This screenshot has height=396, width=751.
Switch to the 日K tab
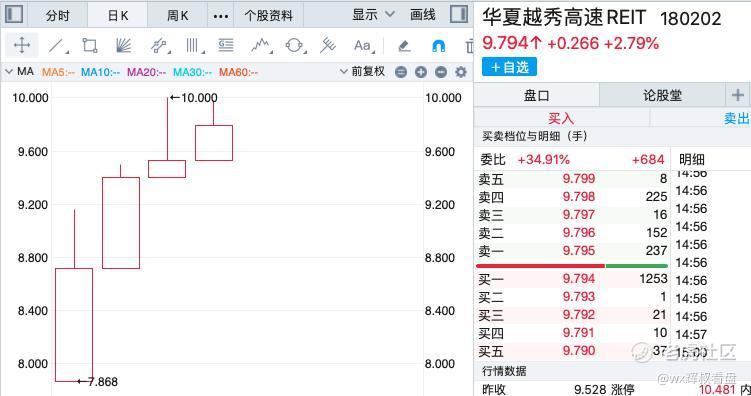point(118,16)
